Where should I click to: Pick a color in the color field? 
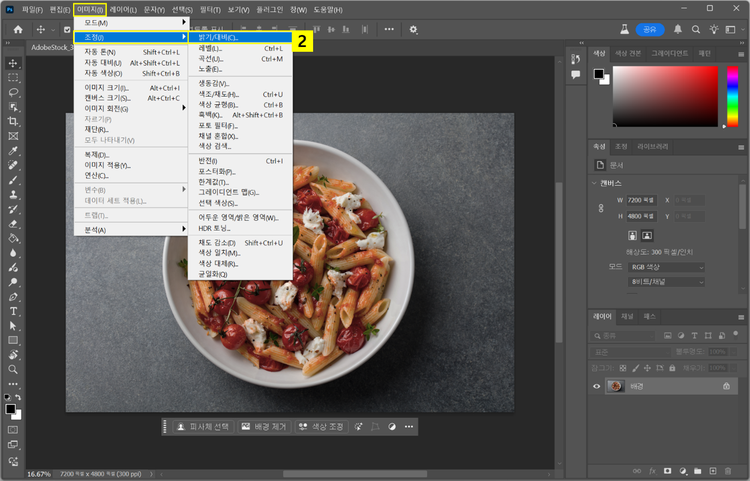665,97
